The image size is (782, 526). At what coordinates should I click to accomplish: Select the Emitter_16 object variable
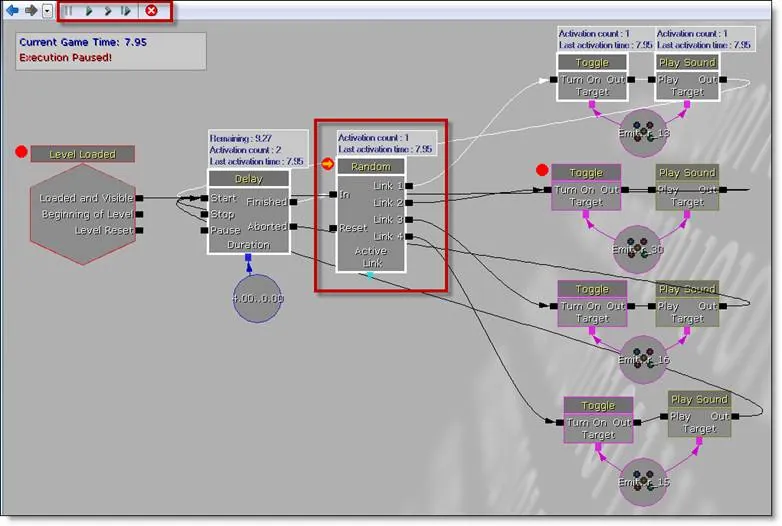point(643,359)
